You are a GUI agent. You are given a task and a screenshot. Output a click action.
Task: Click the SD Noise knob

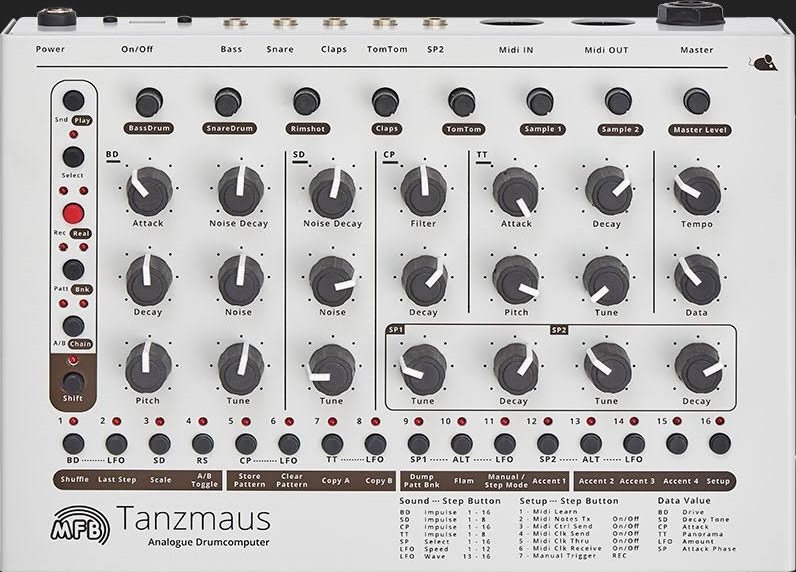[x=331, y=281]
